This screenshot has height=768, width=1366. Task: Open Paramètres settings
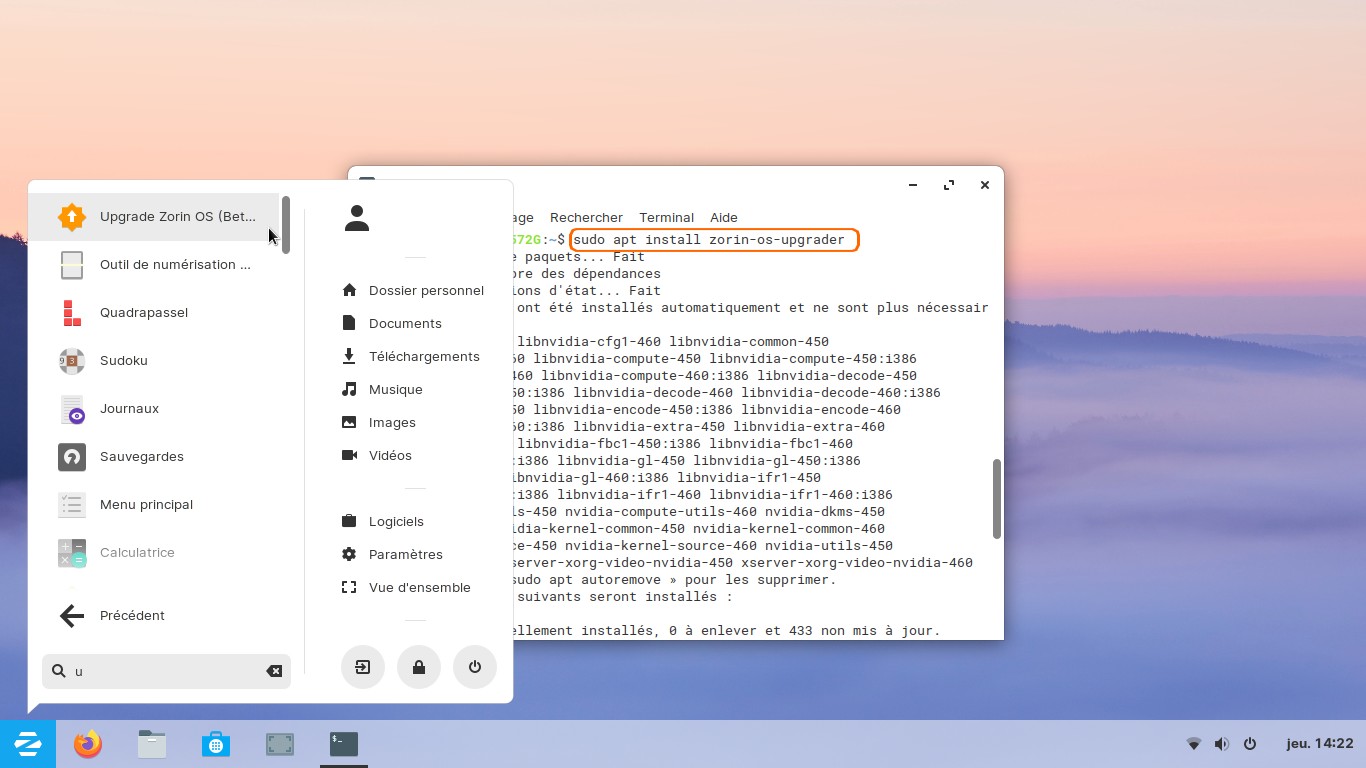pyautogui.click(x=405, y=554)
